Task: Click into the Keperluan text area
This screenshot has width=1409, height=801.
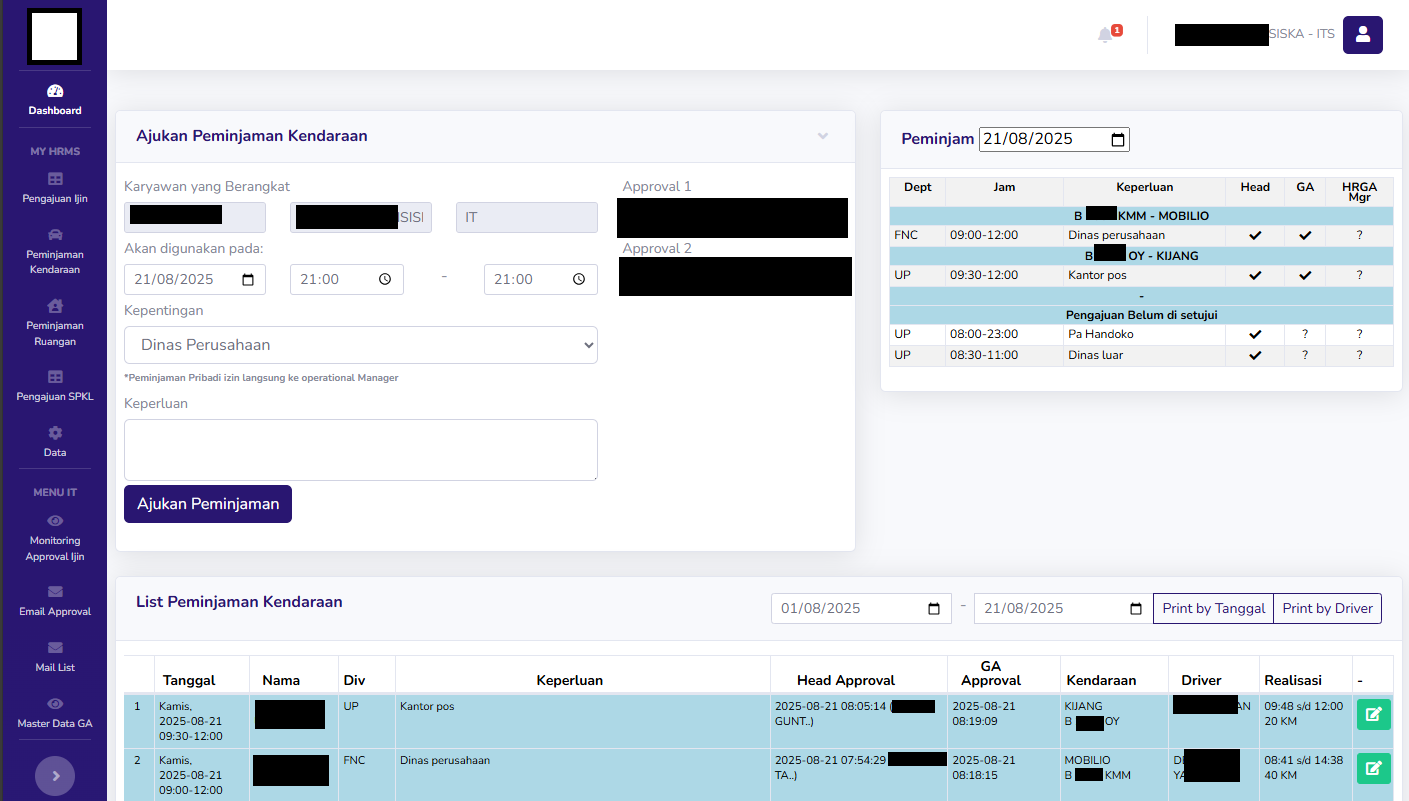Action: 361,450
